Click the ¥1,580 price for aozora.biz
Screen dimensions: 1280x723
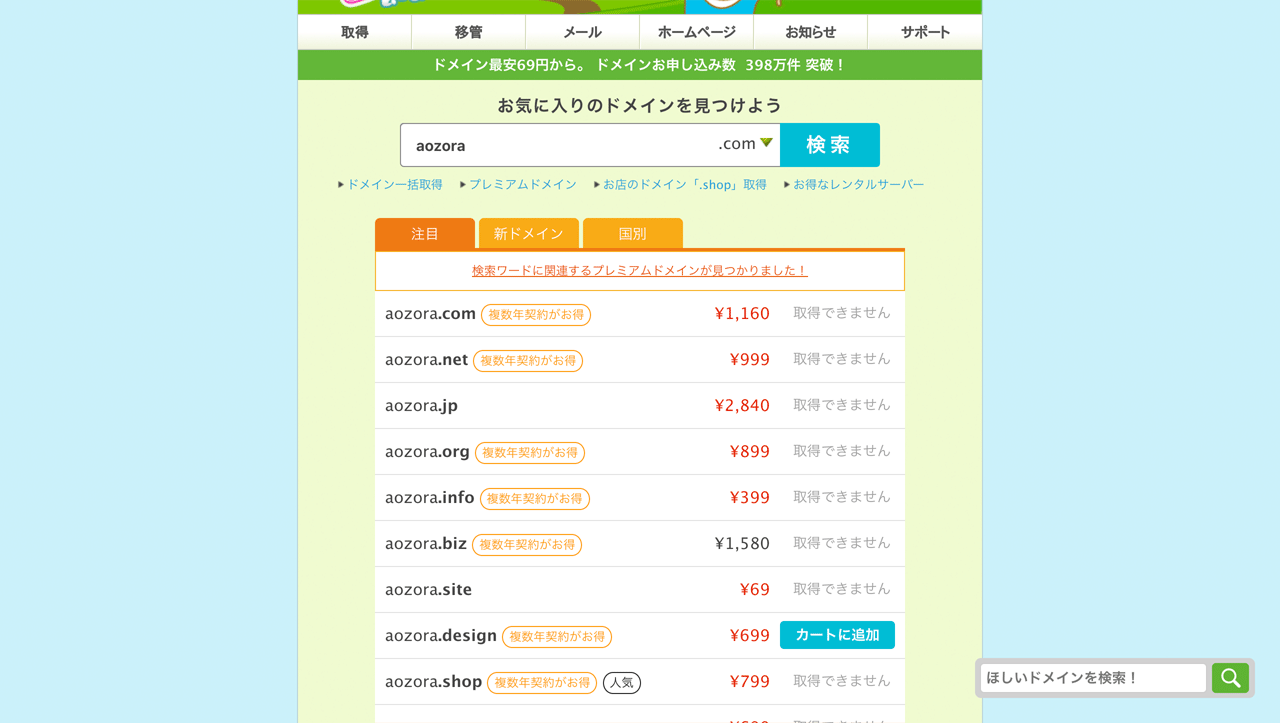742,544
